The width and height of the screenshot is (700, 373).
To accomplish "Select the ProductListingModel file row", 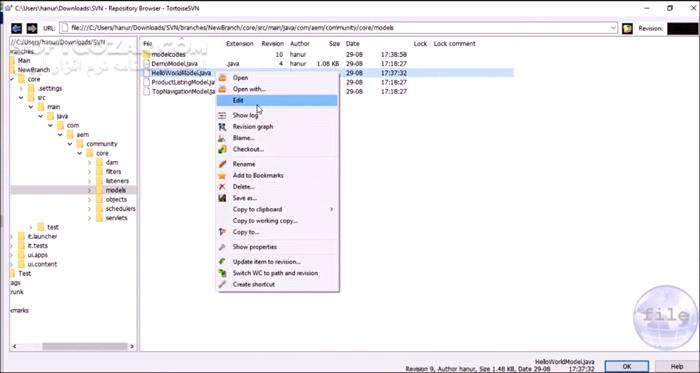I will [328, 82].
